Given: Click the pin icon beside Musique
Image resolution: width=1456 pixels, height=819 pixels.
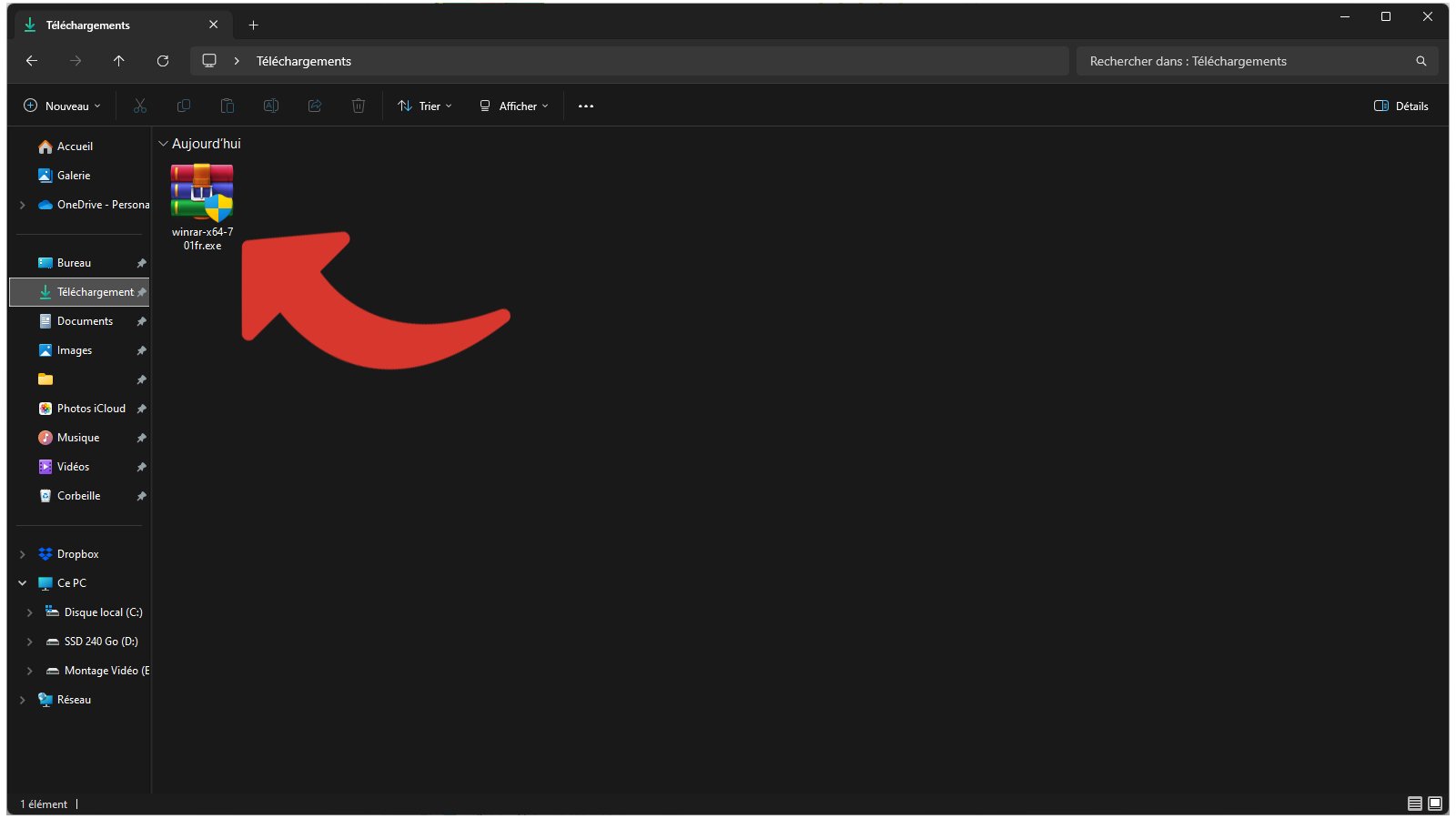Looking at the screenshot, I should [x=141, y=438].
